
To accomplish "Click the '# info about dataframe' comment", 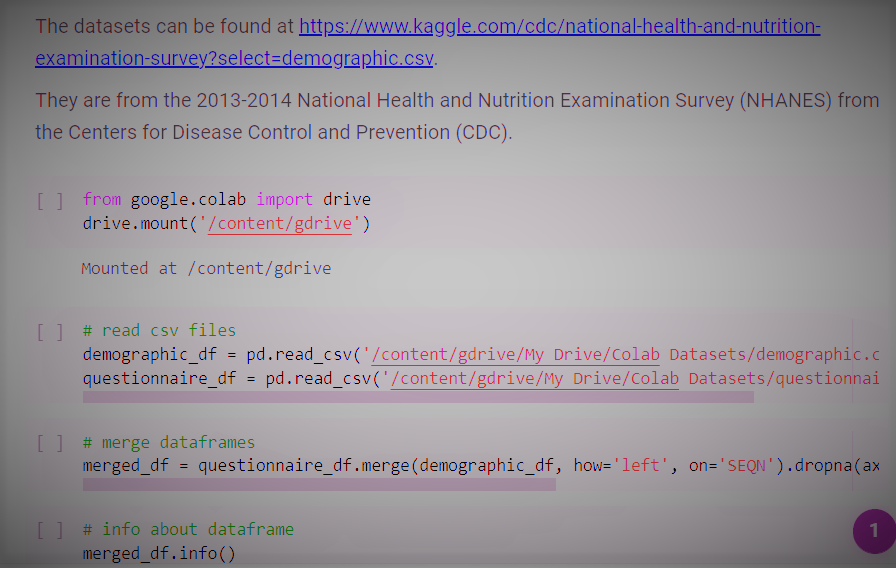I will 188,529.
